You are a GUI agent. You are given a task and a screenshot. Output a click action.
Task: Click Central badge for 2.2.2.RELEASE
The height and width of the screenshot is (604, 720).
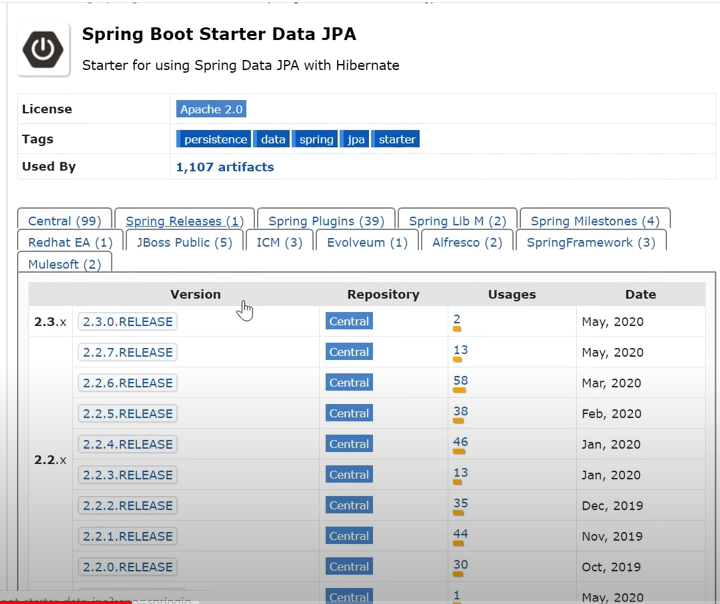click(349, 505)
